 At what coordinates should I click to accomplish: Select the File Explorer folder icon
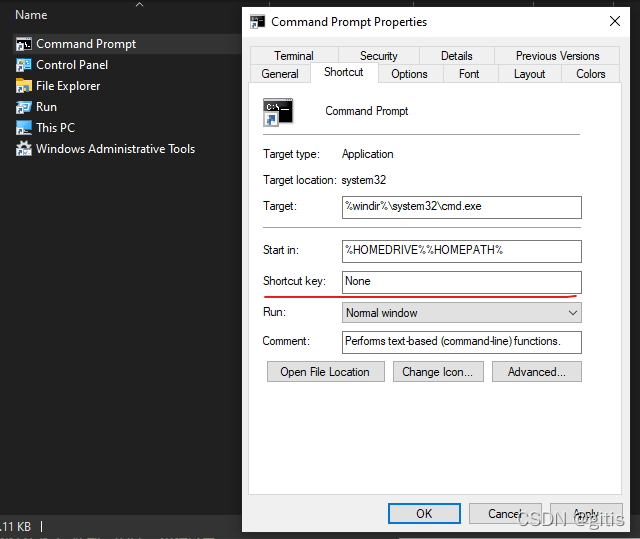pyautogui.click(x=24, y=86)
